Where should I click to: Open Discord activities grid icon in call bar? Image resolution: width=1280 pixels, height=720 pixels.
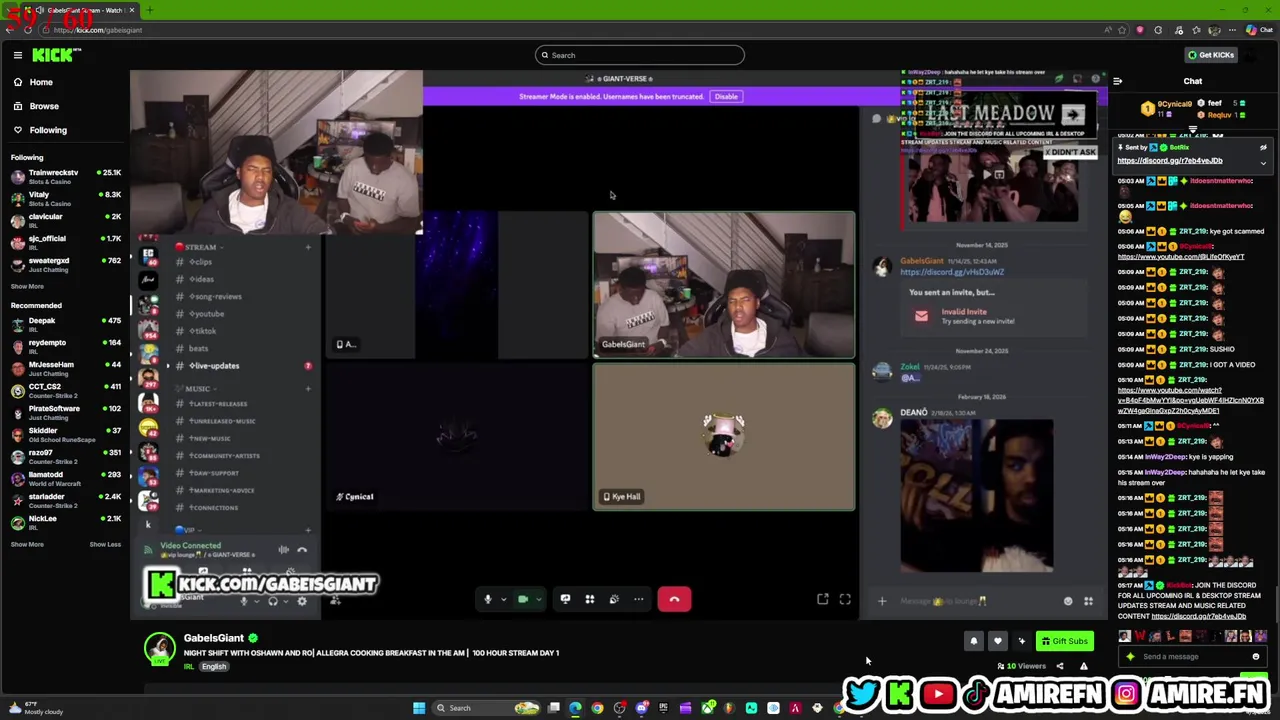click(x=590, y=599)
